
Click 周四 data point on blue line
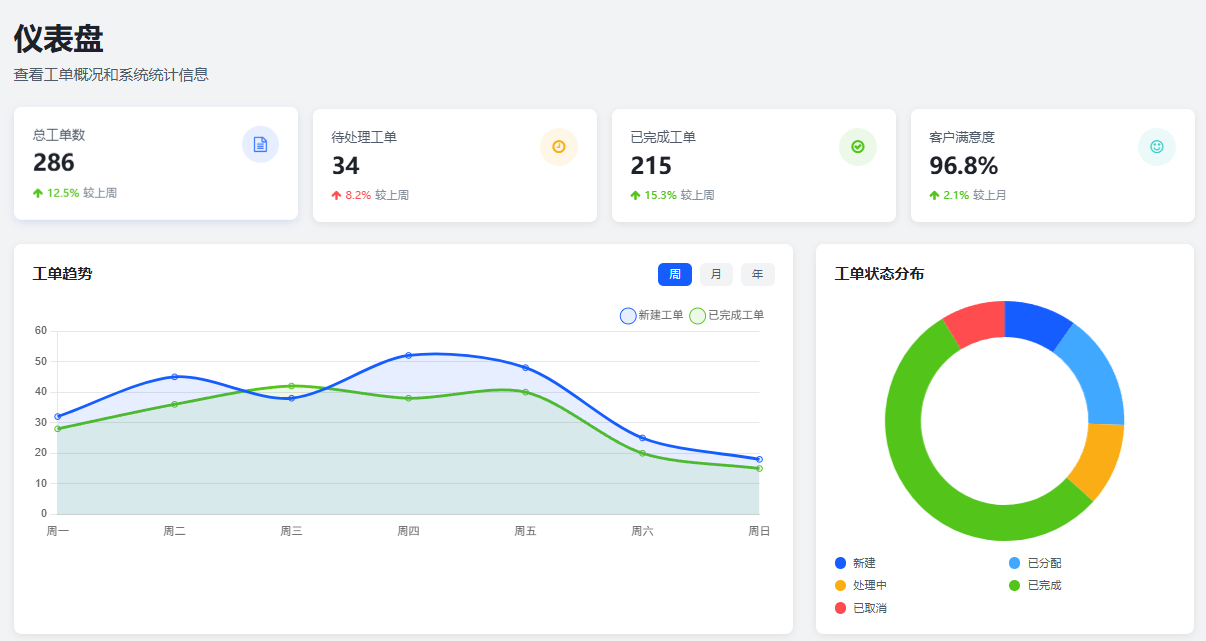click(x=408, y=355)
